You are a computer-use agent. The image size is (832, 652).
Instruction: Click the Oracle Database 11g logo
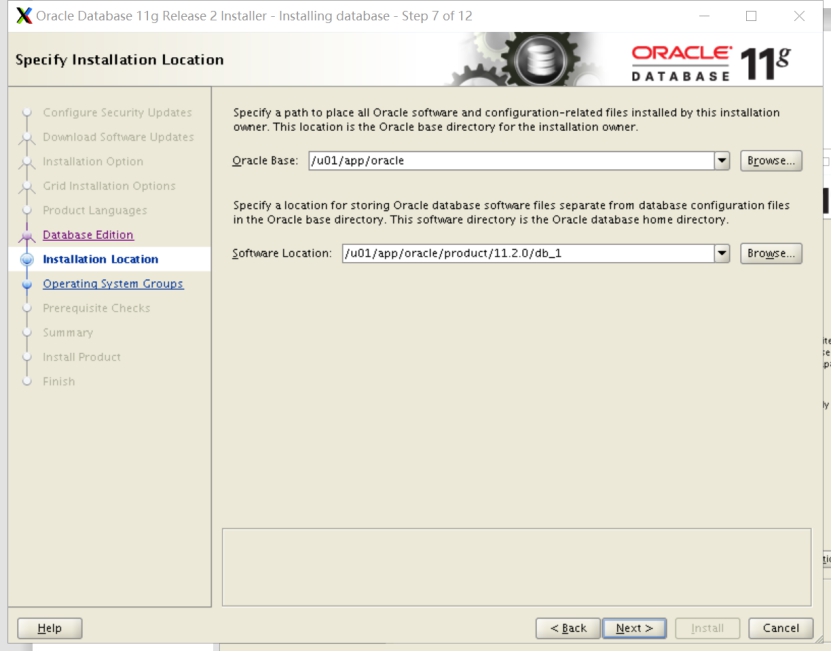point(711,63)
